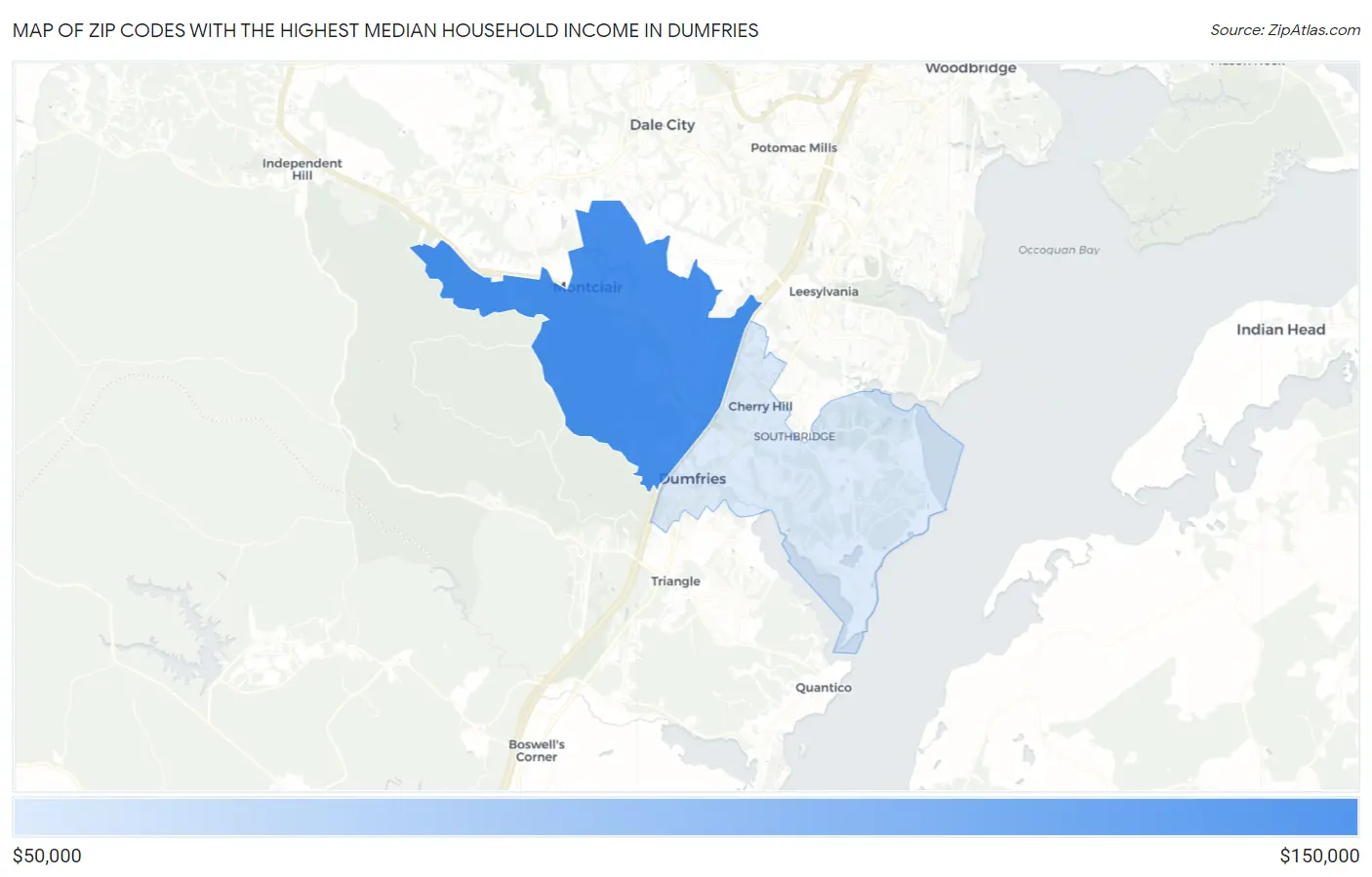This screenshot has width=1372, height=877.
Task: Click the Indian Head map label
Action: pyautogui.click(x=1281, y=330)
